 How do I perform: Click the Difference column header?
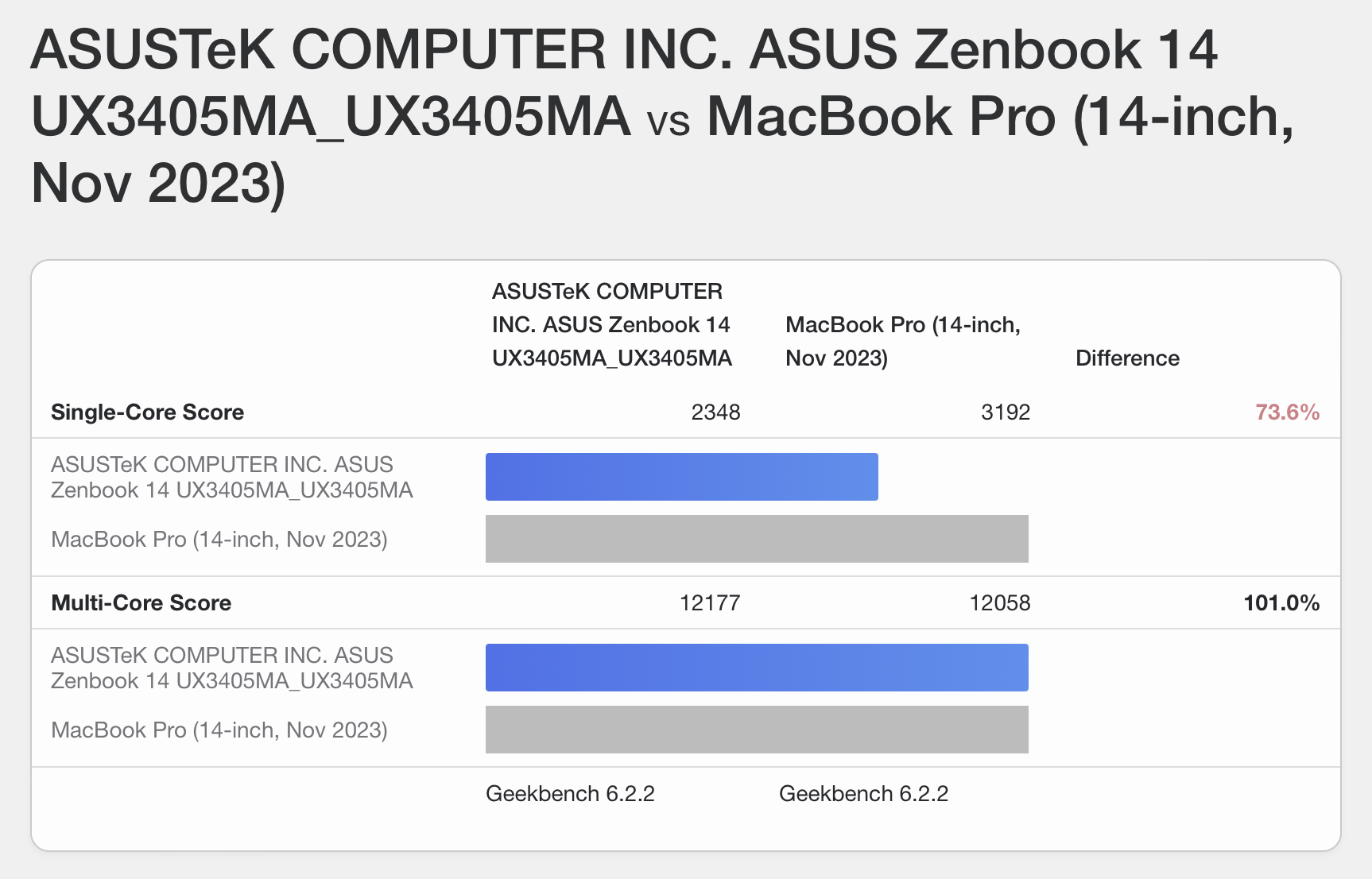pos(1127,358)
